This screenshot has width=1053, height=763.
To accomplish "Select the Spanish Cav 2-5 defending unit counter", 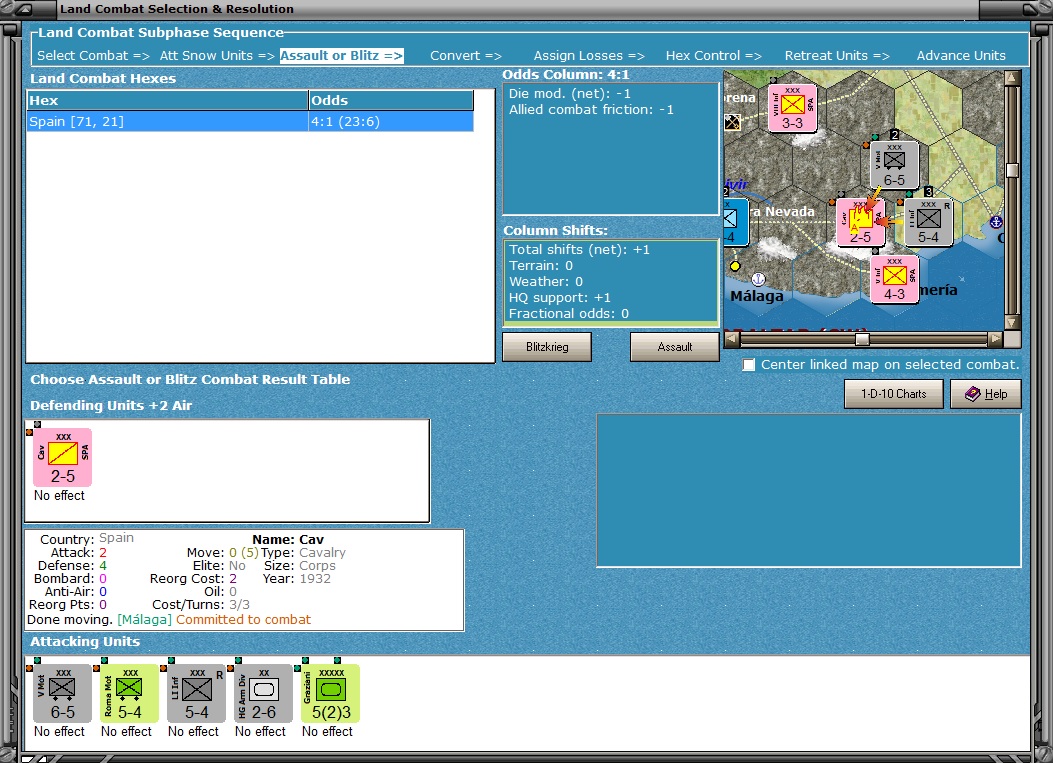I will coord(61,458).
